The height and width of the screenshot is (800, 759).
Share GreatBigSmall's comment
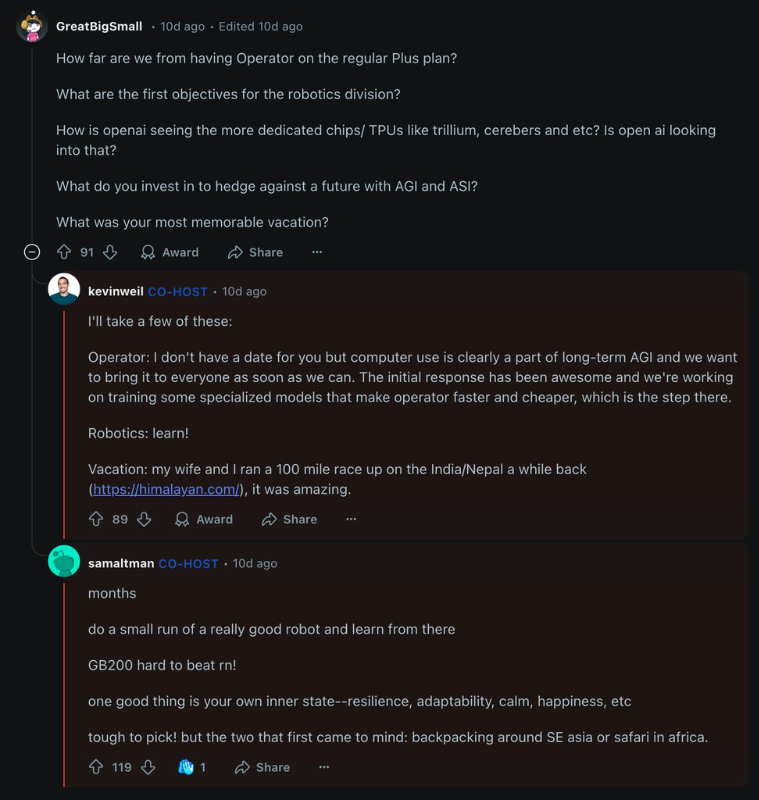[x=255, y=252]
